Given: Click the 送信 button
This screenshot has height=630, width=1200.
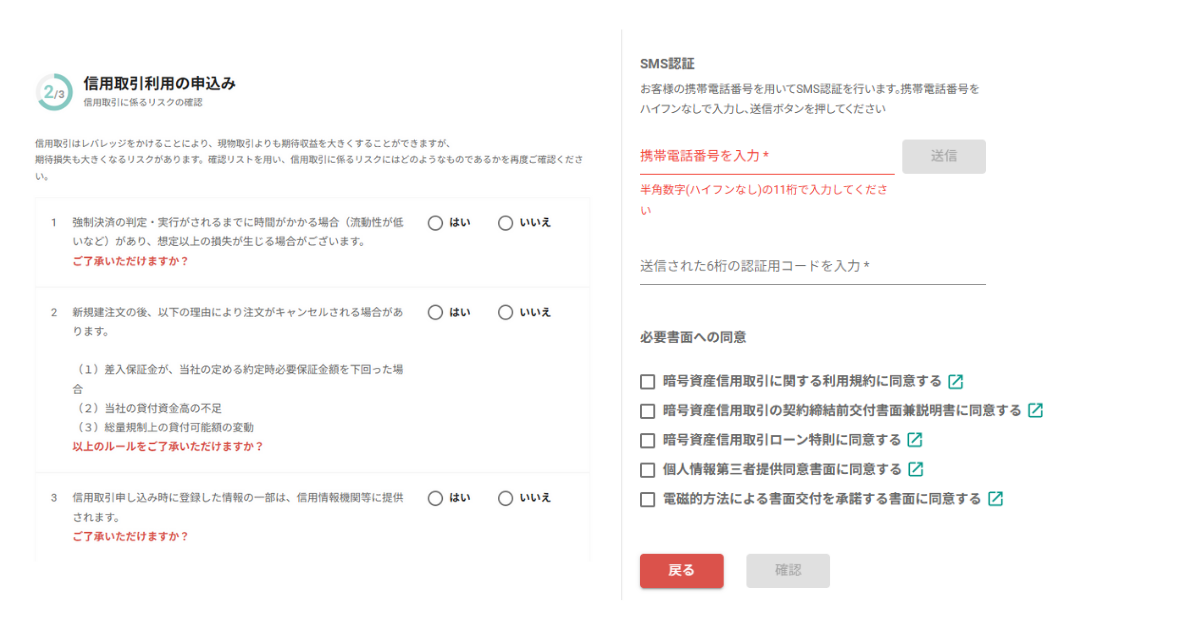Looking at the screenshot, I should 944,156.
